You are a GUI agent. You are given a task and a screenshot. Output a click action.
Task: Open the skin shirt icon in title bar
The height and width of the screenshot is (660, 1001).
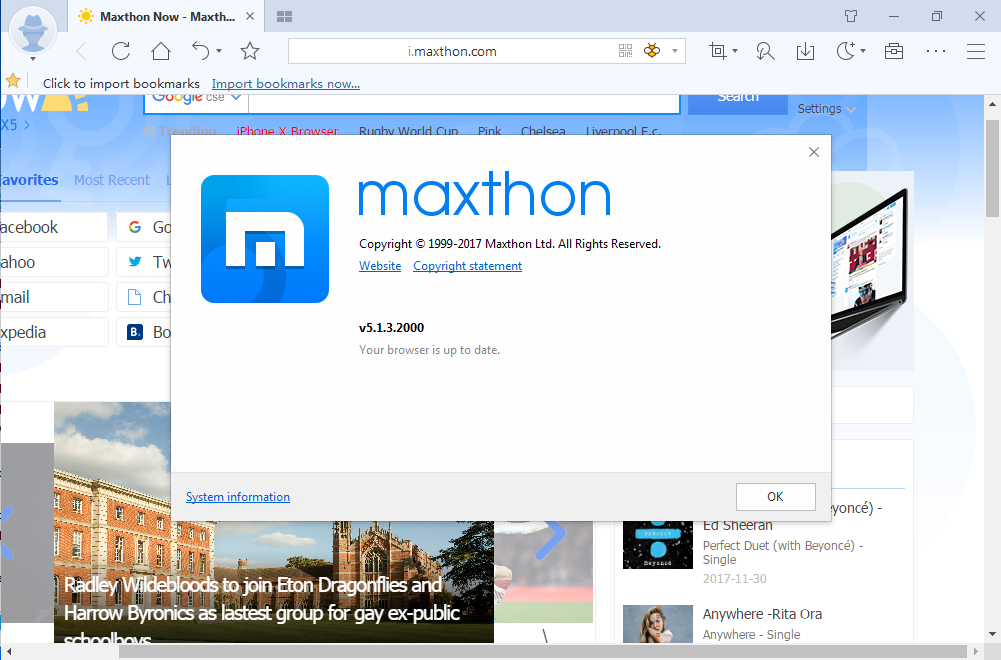point(851,16)
